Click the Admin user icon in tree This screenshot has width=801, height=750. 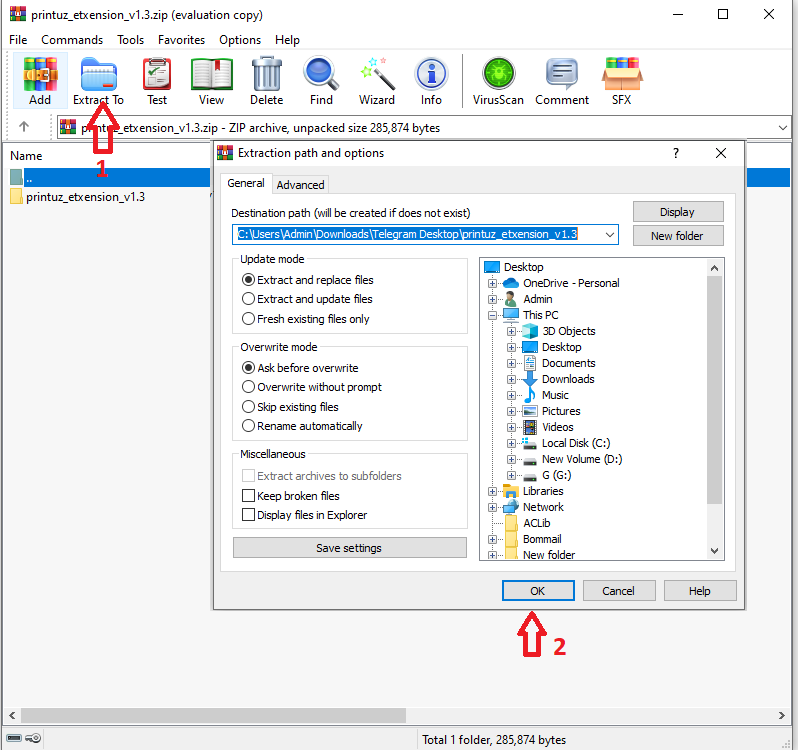tap(510, 299)
